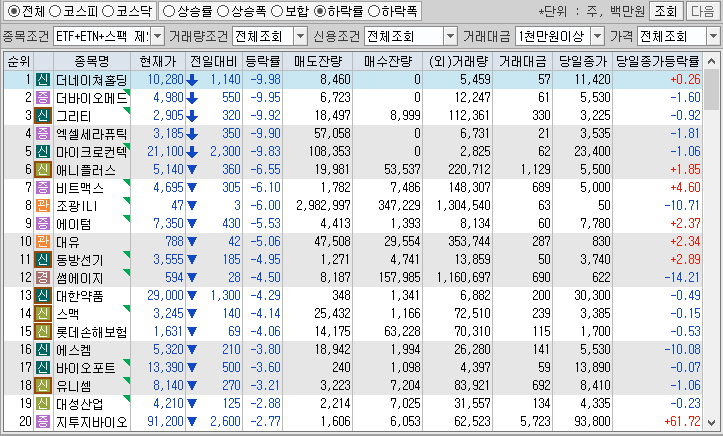Click the 증 badge icon for 더바이오메드
The height and width of the screenshot is (436, 723).
point(43,98)
